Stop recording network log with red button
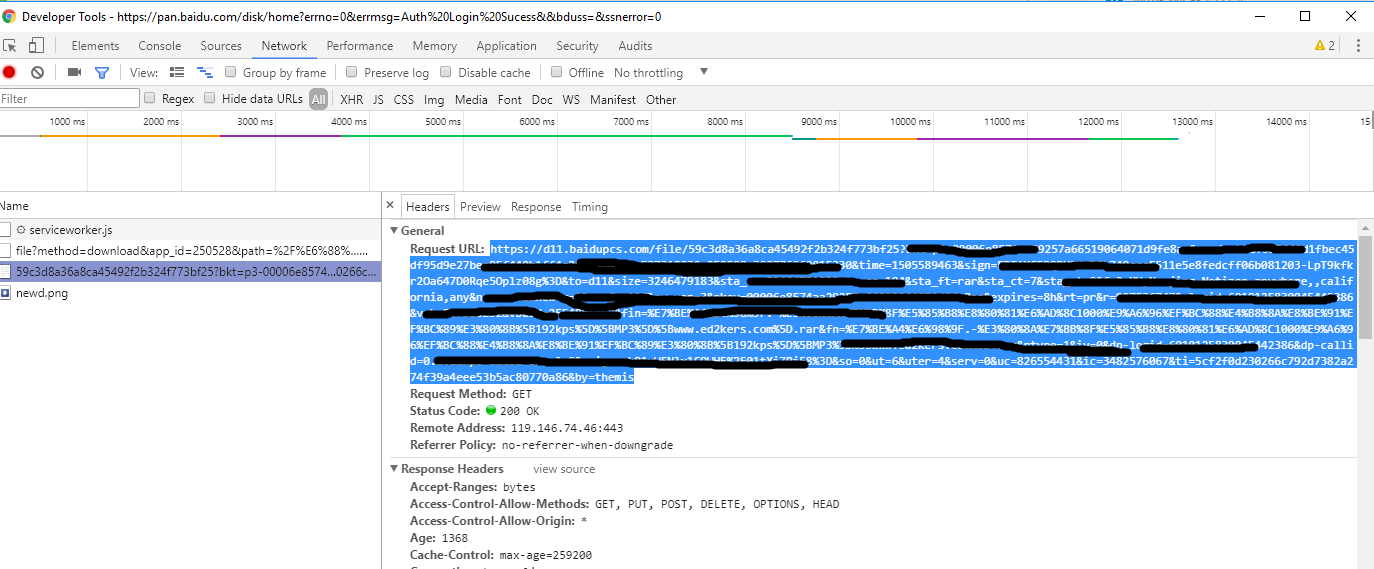Screen dimensions: 1374x569 pyautogui.click(x=9, y=72)
